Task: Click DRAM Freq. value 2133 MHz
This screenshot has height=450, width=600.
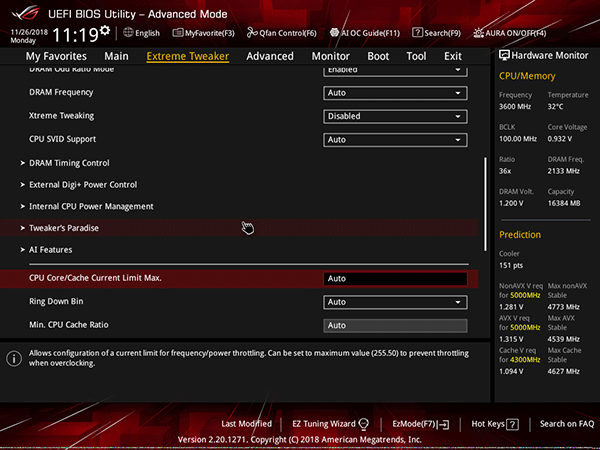Action: pyautogui.click(x=564, y=171)
